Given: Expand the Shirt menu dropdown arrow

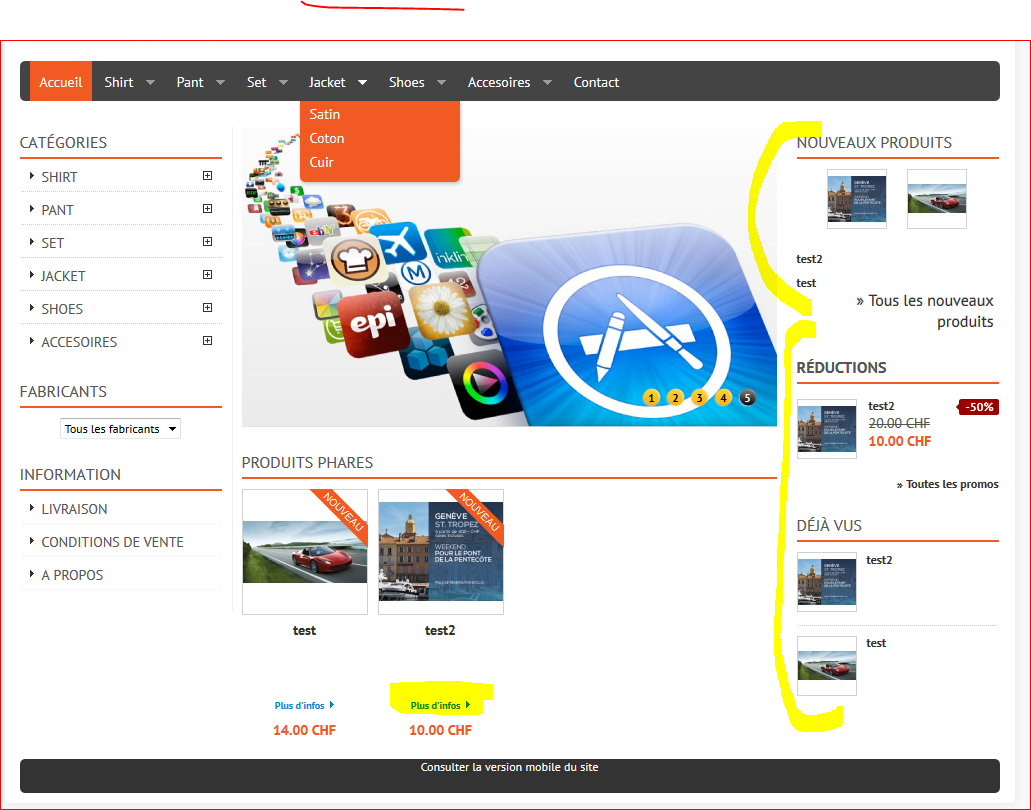Looking at the screenshot, I should (x=151, y=83).
